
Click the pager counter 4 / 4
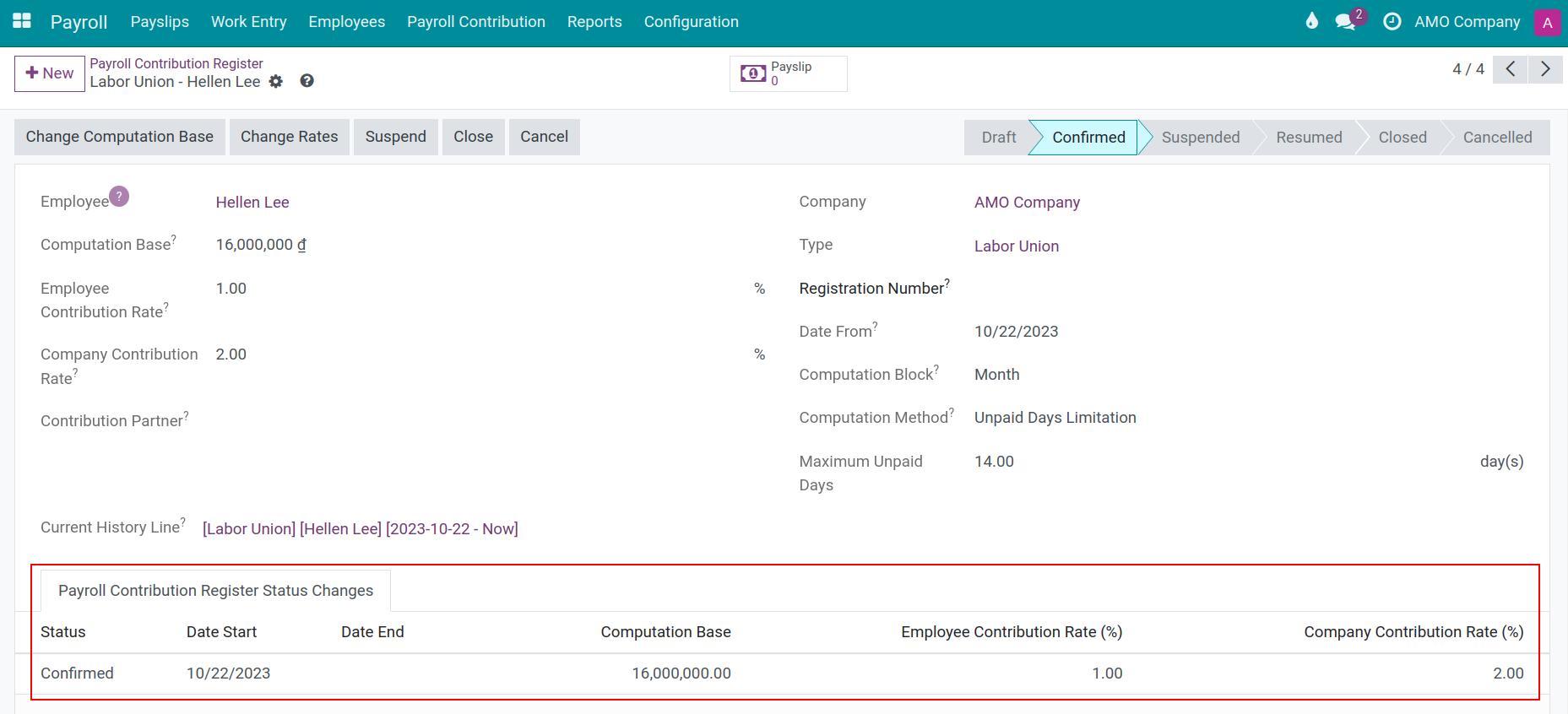pyautogui.click(x=1468, y=69)
